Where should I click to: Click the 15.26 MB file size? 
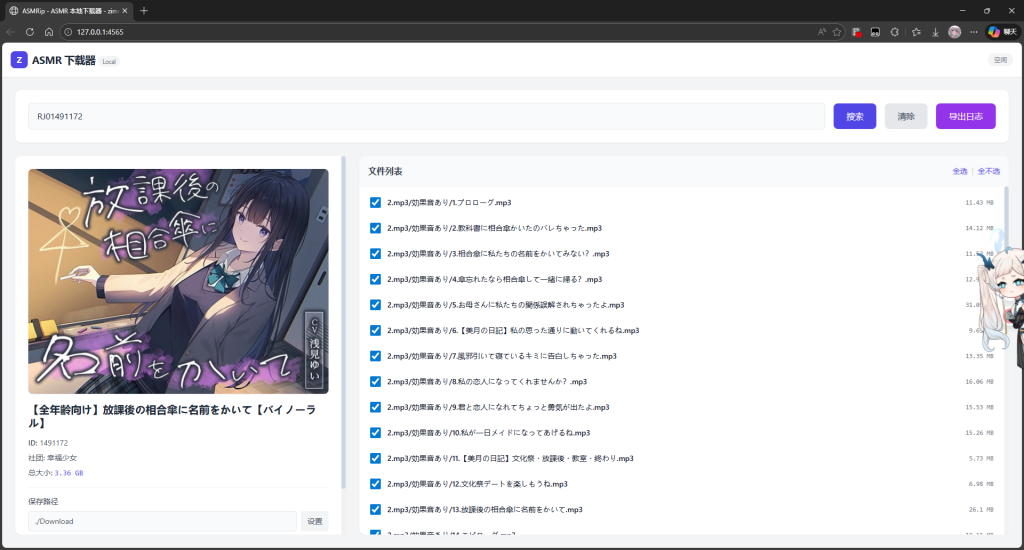click(x=979, y=432)
